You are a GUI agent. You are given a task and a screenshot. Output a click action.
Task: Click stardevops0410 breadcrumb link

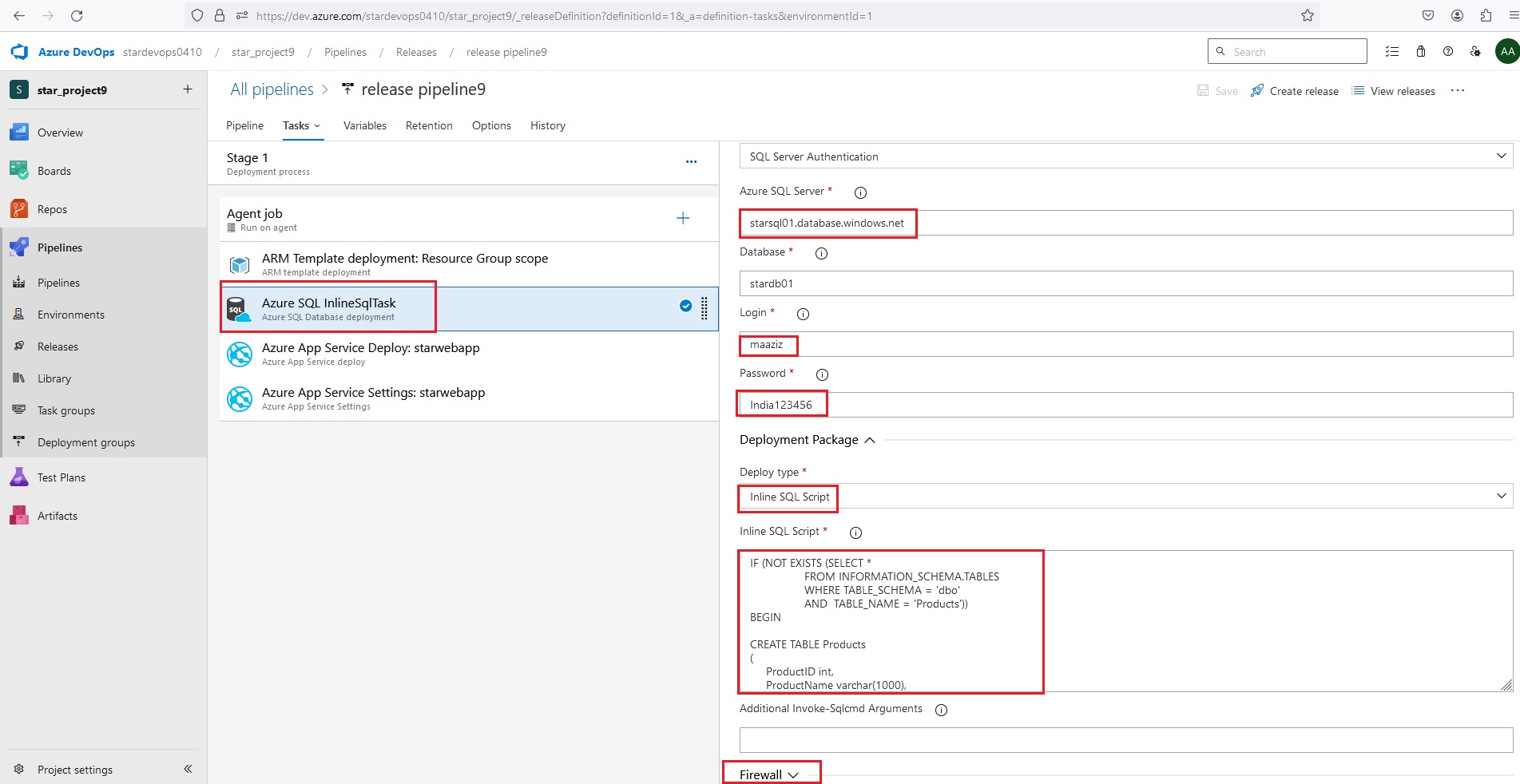pyautogui.click(x=162, y=52)
